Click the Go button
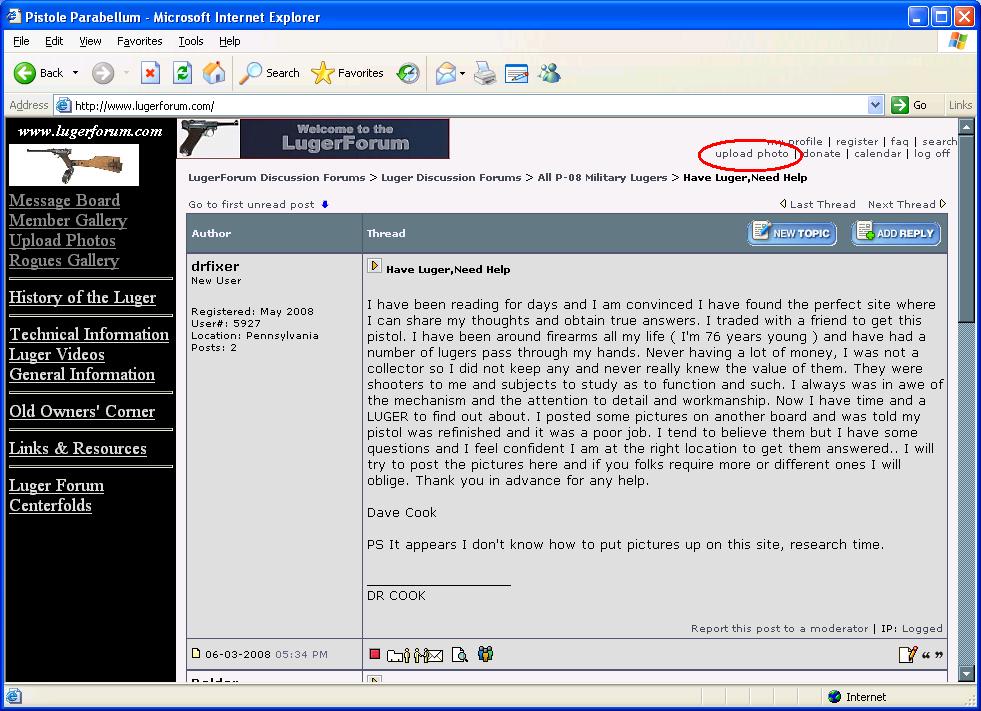The width and height of the screenshot is (981, 711). click(x=910, y=105)
